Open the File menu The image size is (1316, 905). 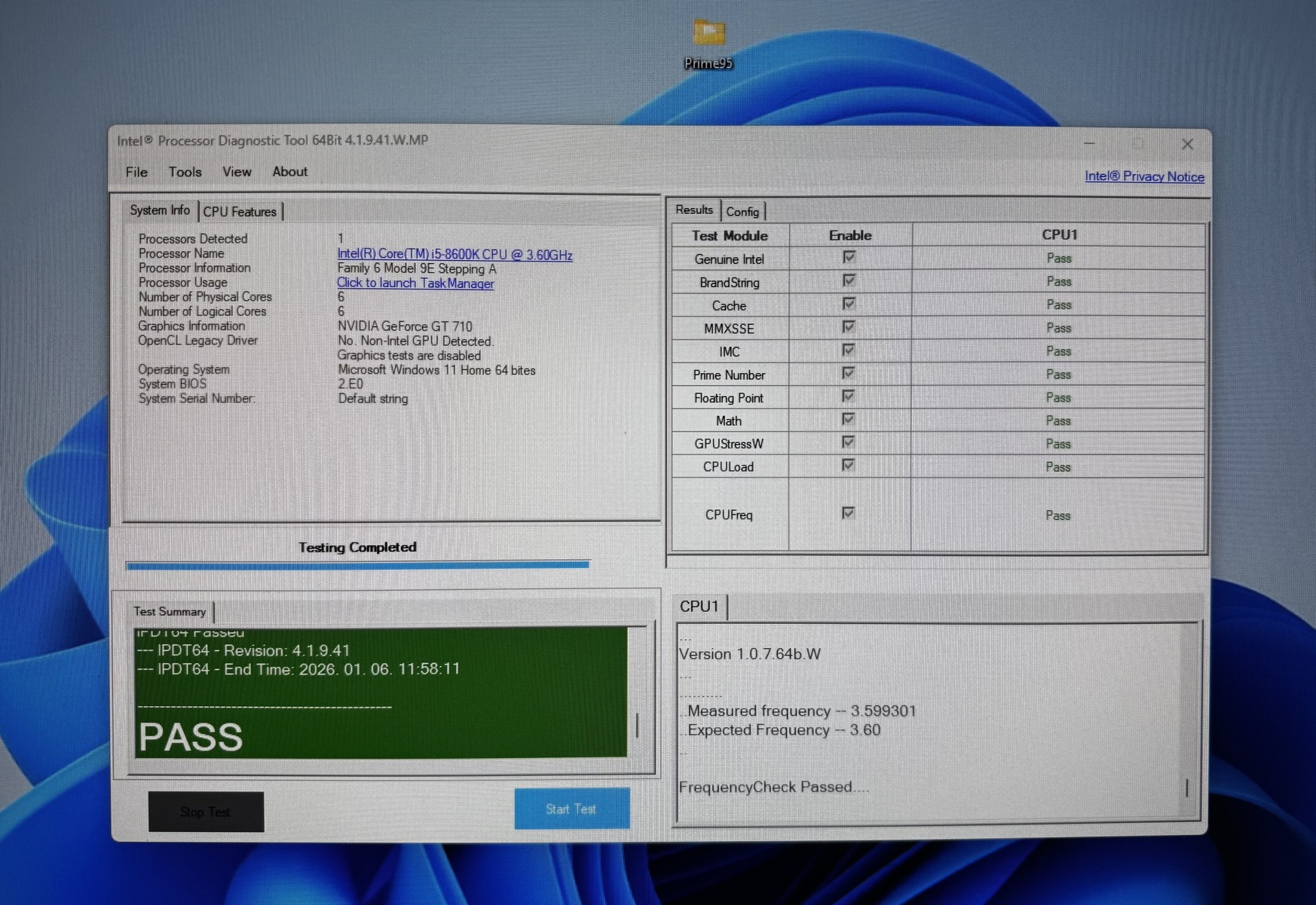136,172
